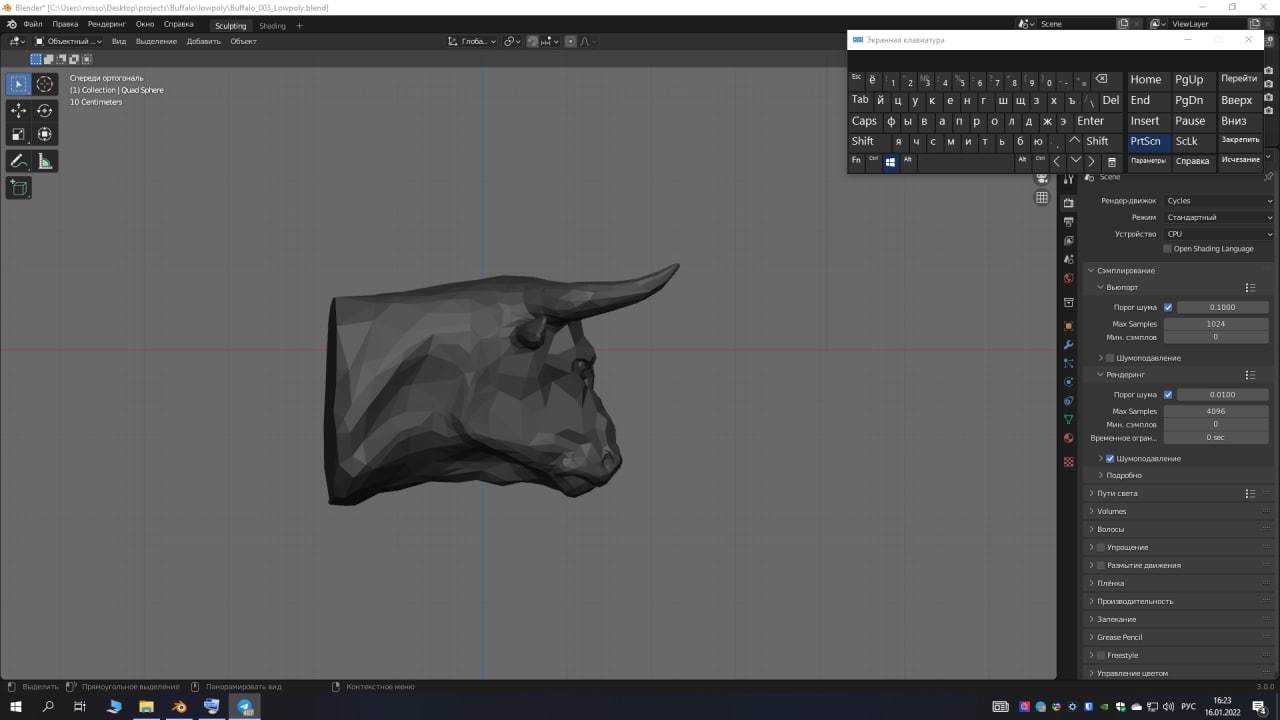Activate the 3D Cursor tool
This screenshot has height=720, width=1280.
point(45,84)
